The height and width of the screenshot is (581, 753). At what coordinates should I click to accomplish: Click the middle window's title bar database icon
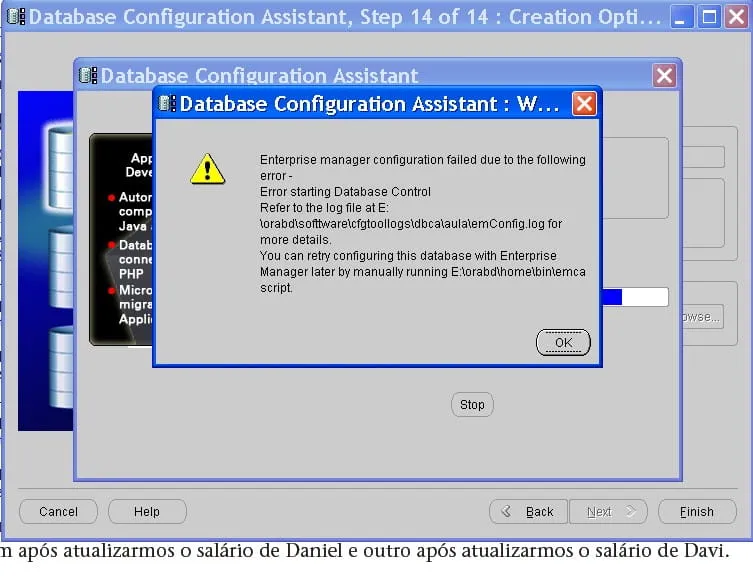[88, 75]
